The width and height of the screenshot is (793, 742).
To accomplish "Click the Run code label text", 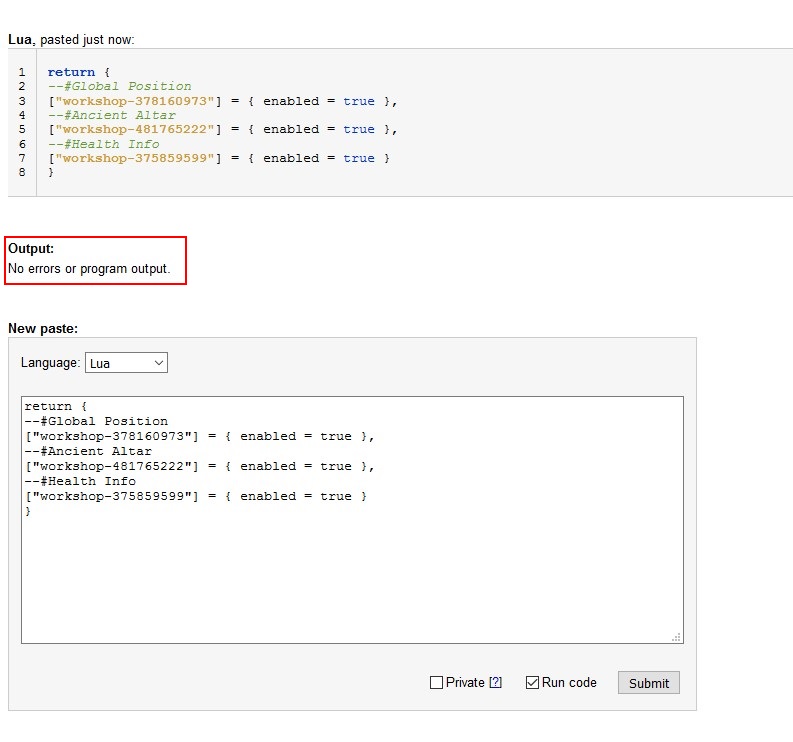I will [x=569, y=683].
